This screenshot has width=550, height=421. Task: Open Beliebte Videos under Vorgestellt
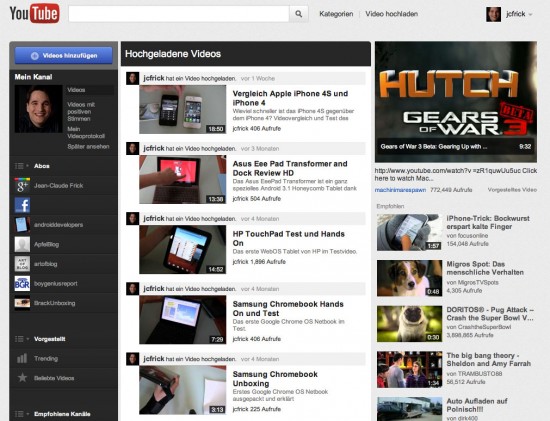[x=63, y=378]
